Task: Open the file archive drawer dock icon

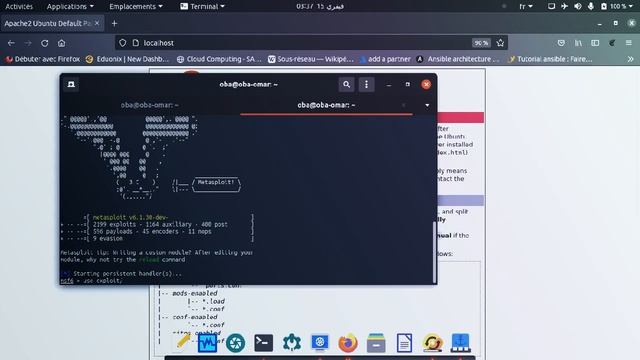Action: (x=376, y=343)
